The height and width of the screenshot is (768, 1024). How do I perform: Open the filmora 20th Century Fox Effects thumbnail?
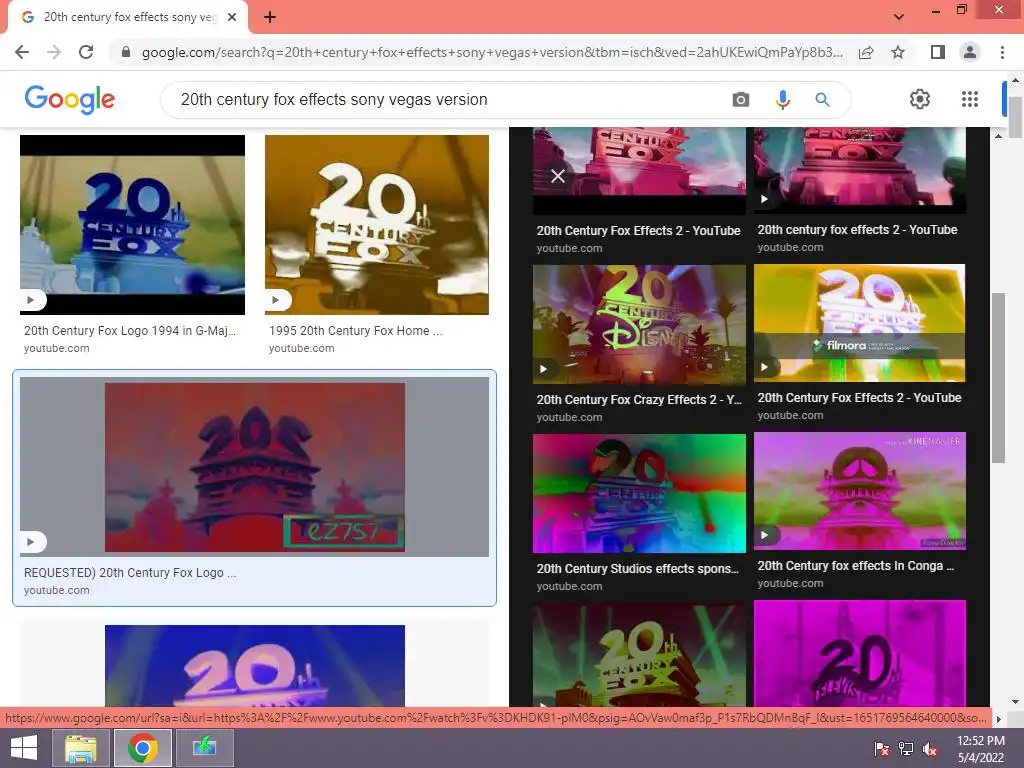point(859,323)
